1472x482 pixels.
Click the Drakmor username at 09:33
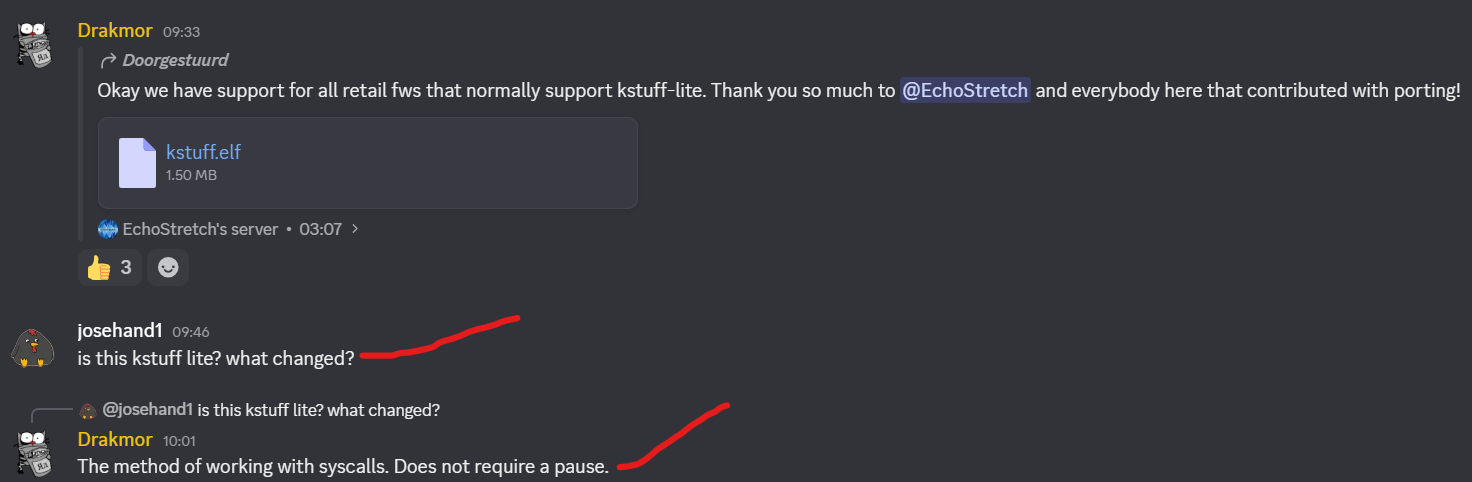(x=115, y=30)
